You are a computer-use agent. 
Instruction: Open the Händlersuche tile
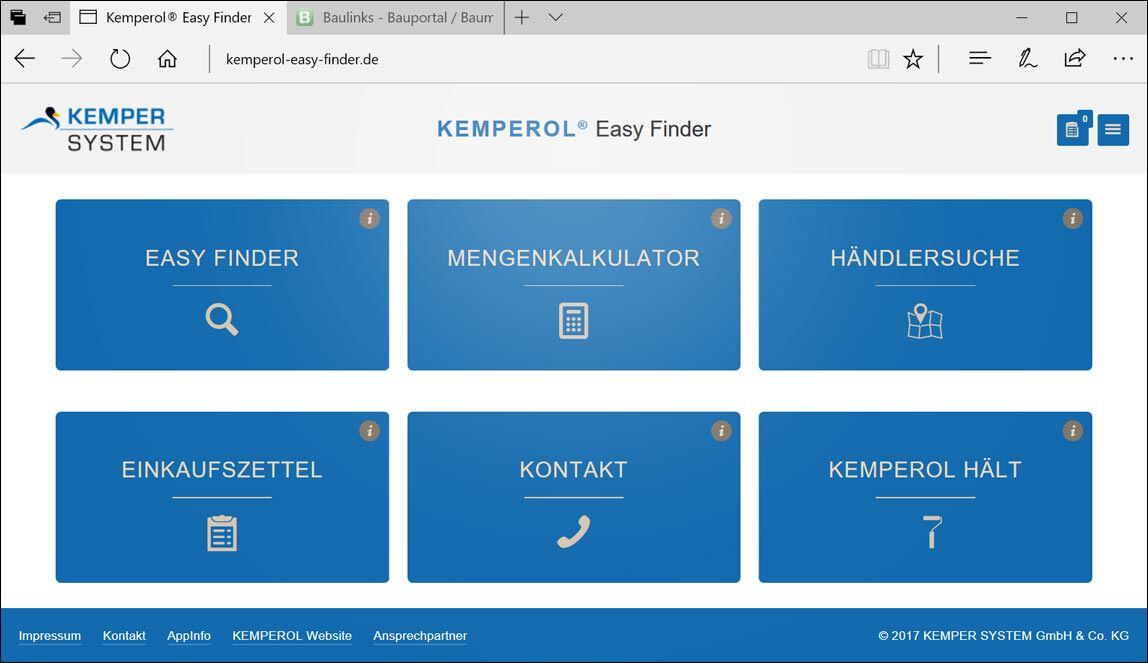(925, 285)
